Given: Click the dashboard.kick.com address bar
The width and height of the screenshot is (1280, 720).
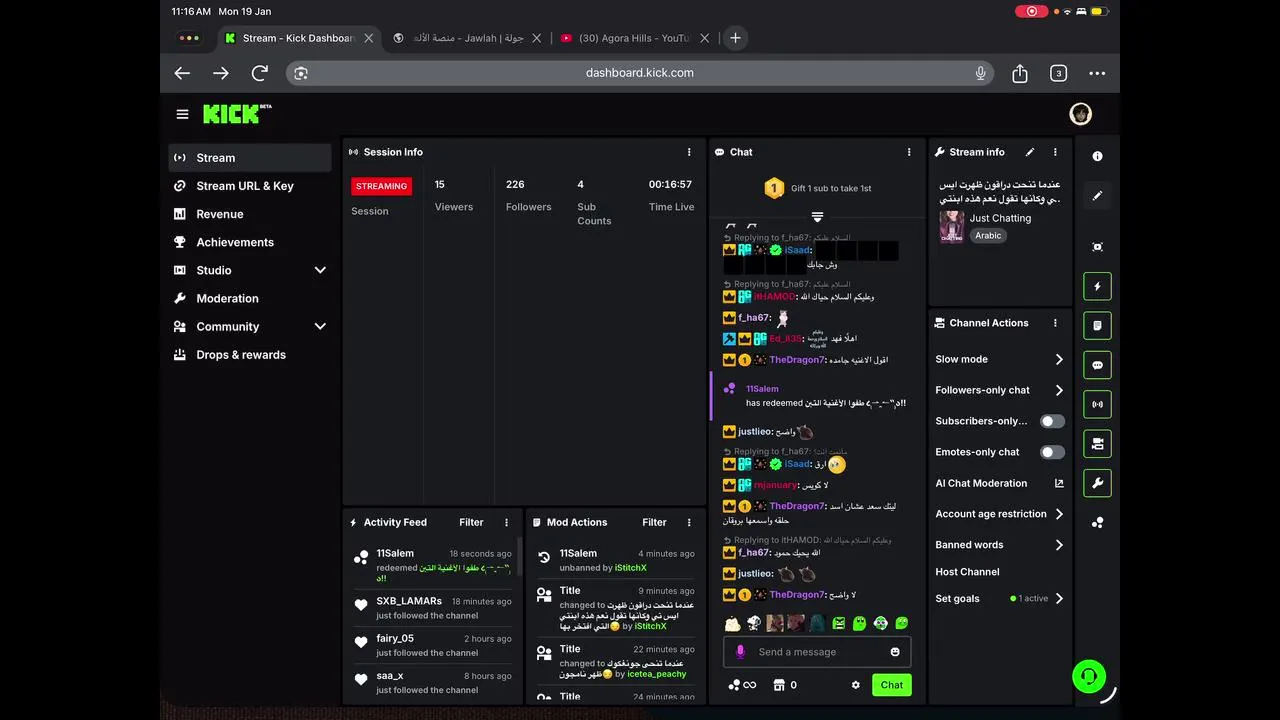Looking at the screenshot, I should [640, 73].
